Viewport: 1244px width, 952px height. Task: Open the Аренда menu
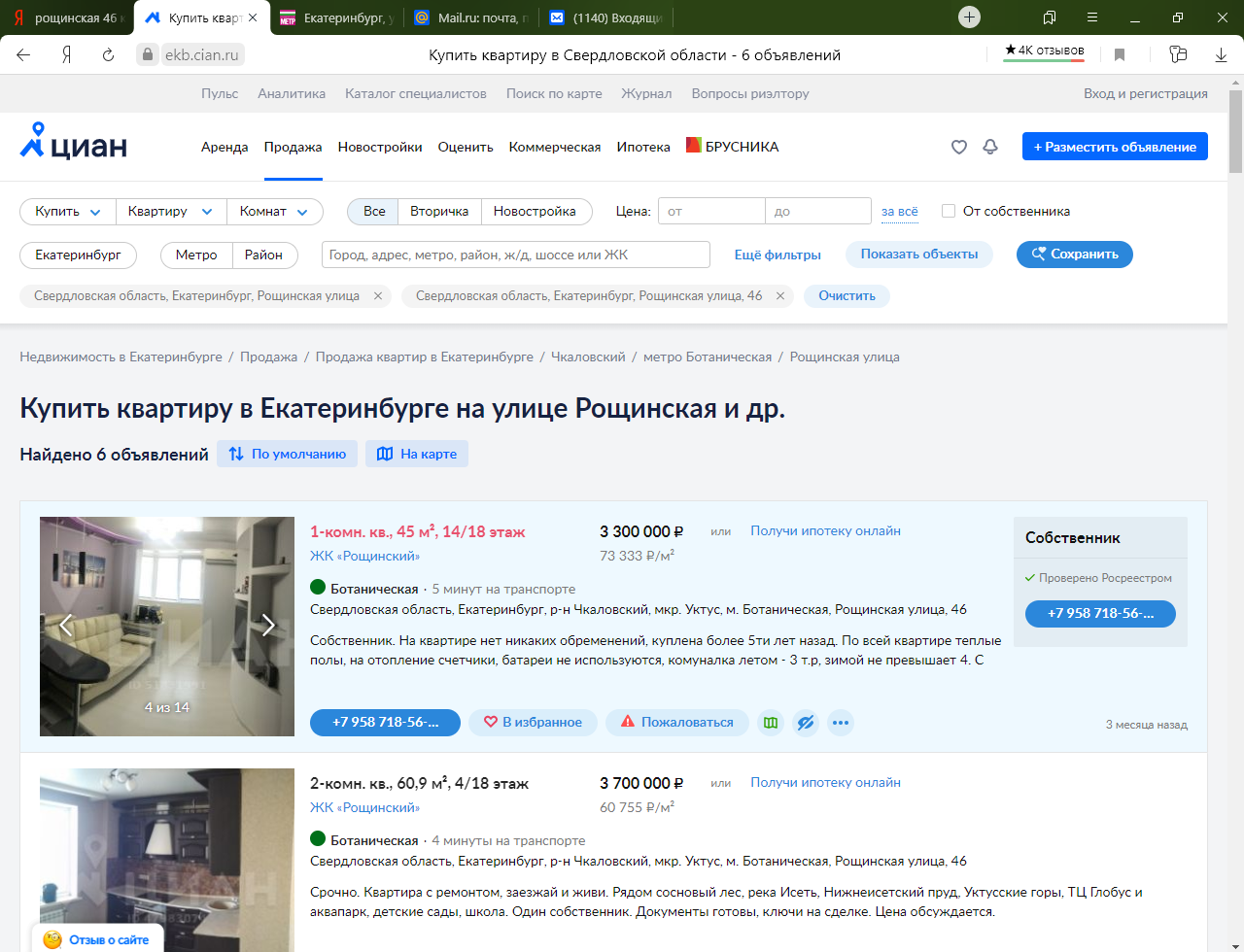tap(225, 147)
